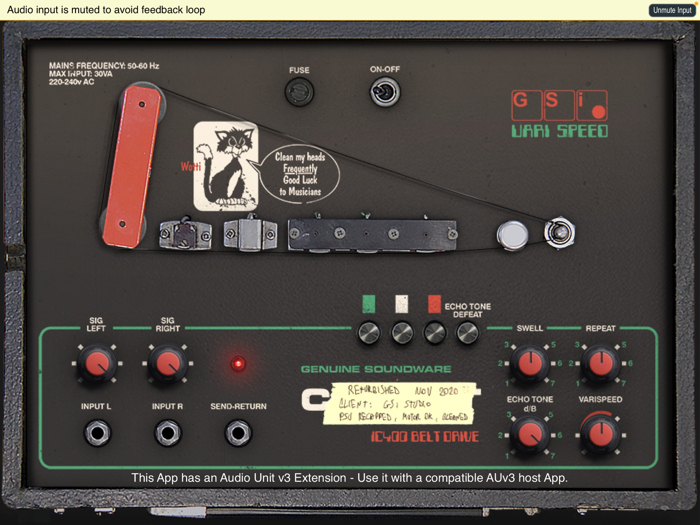
Task: Click the IC400 BELT DRIVE text
Action: click(425, 436)
